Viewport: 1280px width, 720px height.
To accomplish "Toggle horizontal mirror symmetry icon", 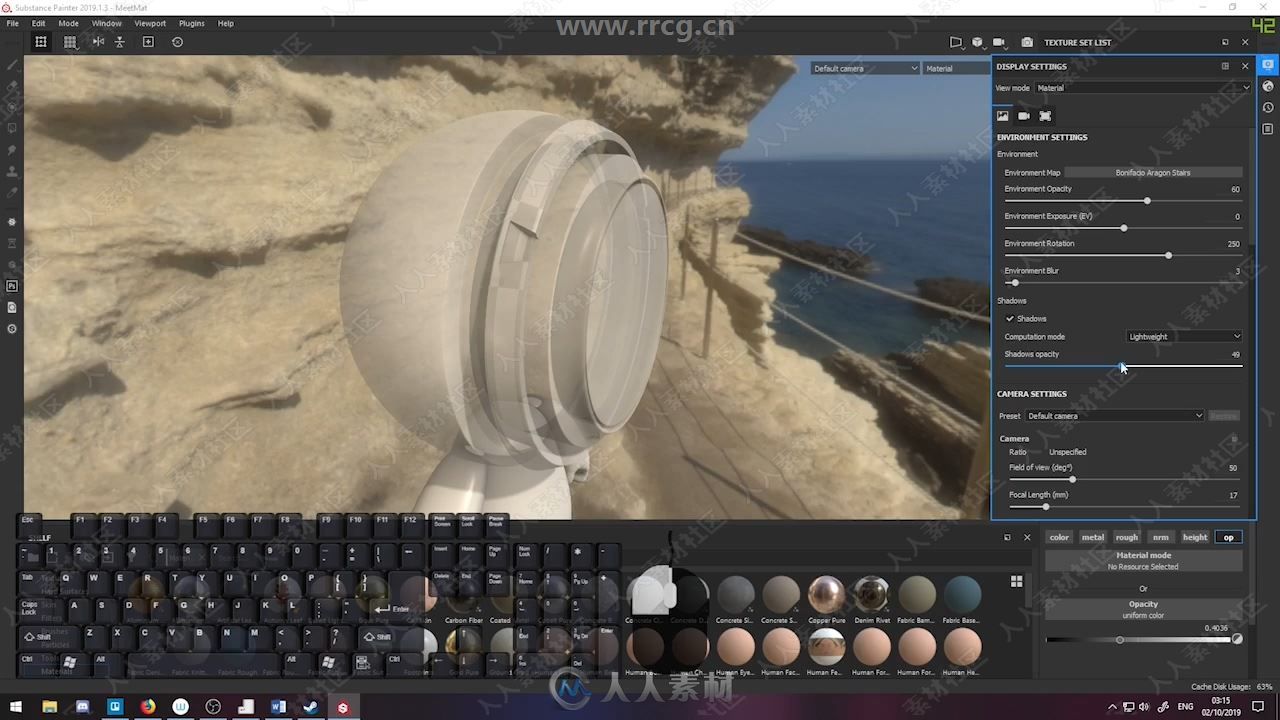I will tap(98, 42).
